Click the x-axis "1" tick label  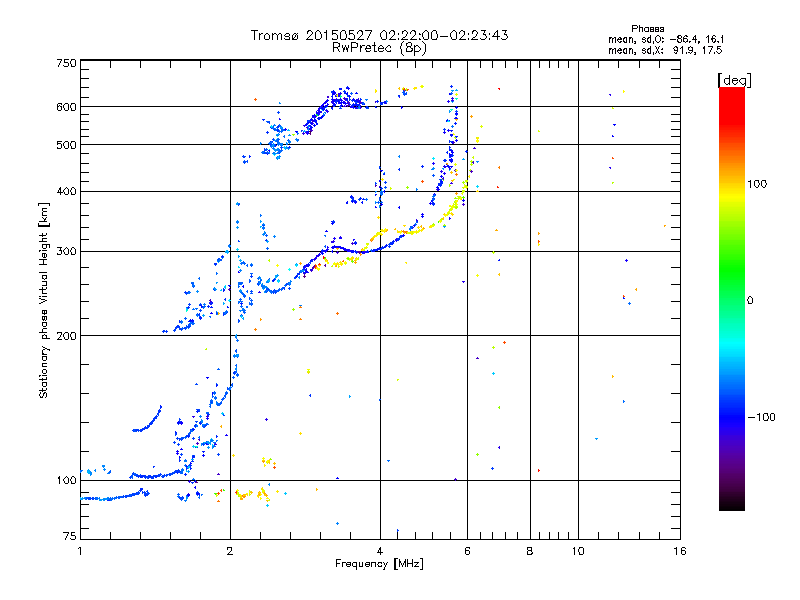(80, 551)
